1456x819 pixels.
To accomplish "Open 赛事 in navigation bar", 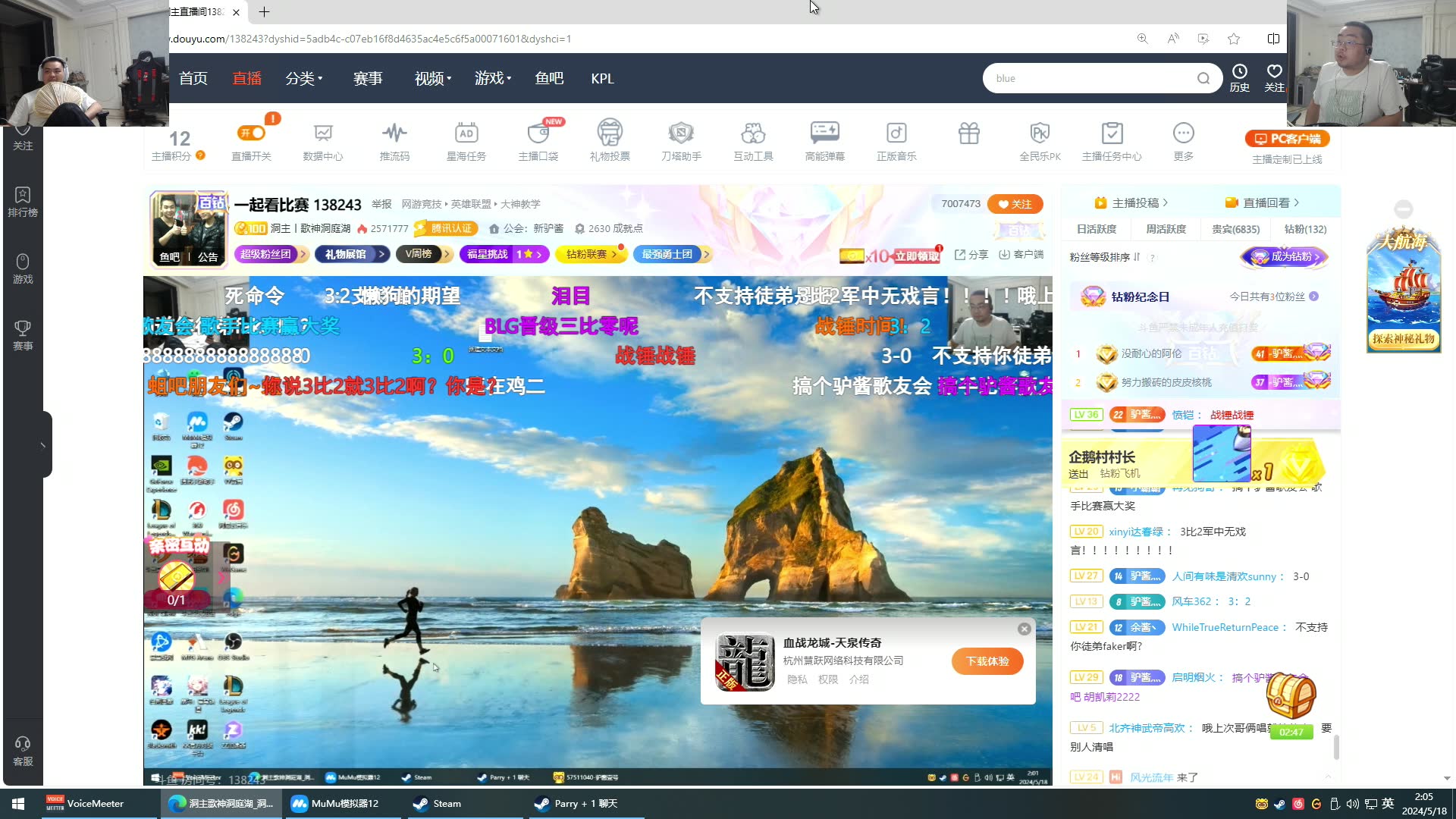I will (x=368, y=78).
